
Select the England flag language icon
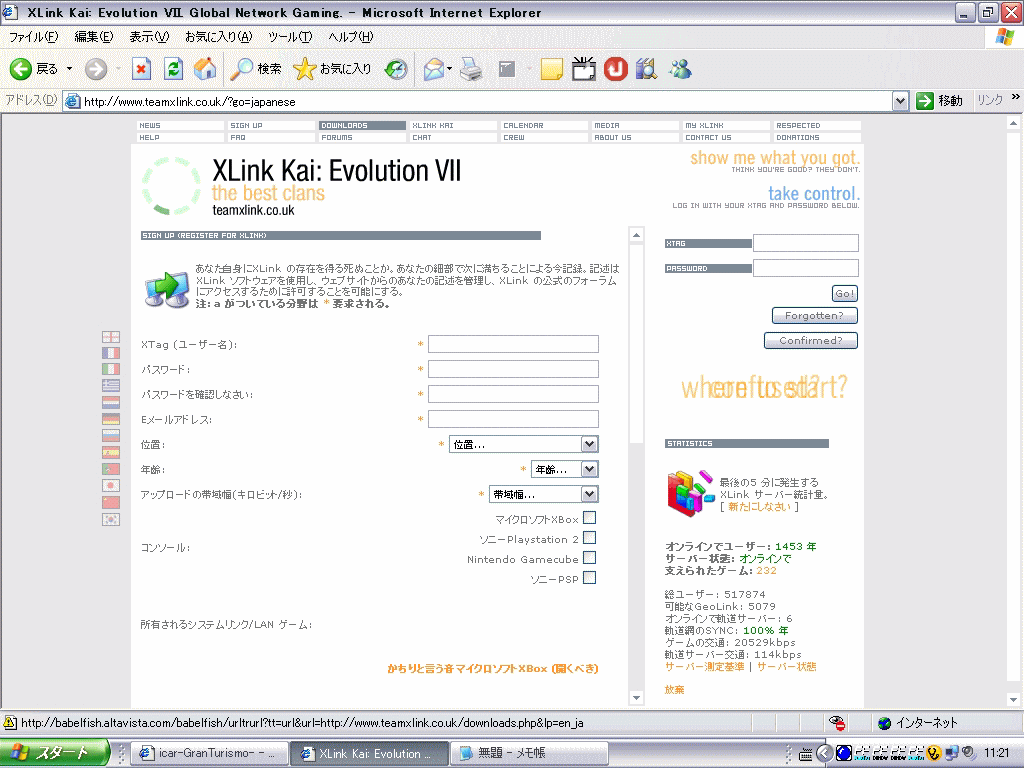[x=111, y=337]
